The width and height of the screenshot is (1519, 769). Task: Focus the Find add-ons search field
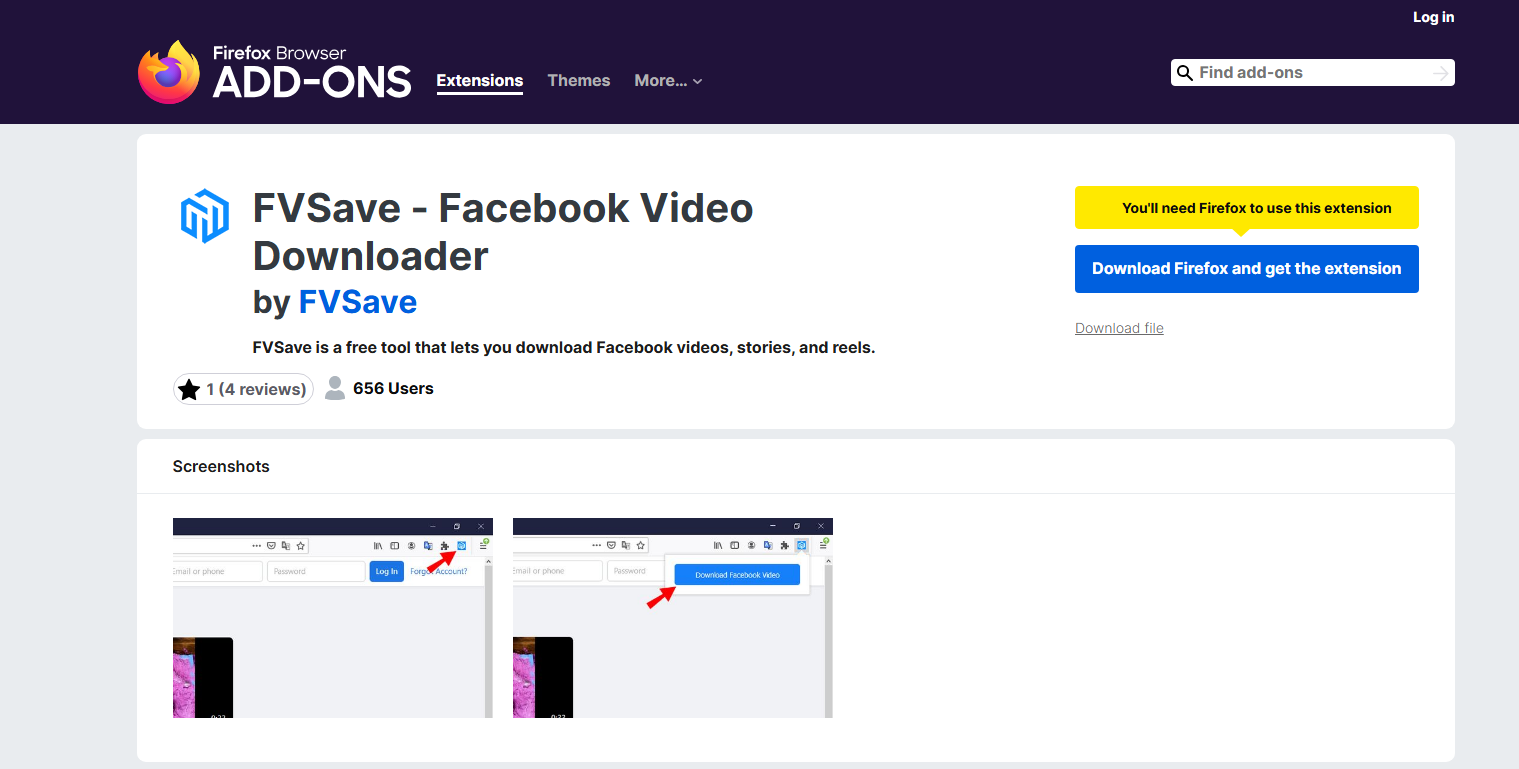point(1310,73)
